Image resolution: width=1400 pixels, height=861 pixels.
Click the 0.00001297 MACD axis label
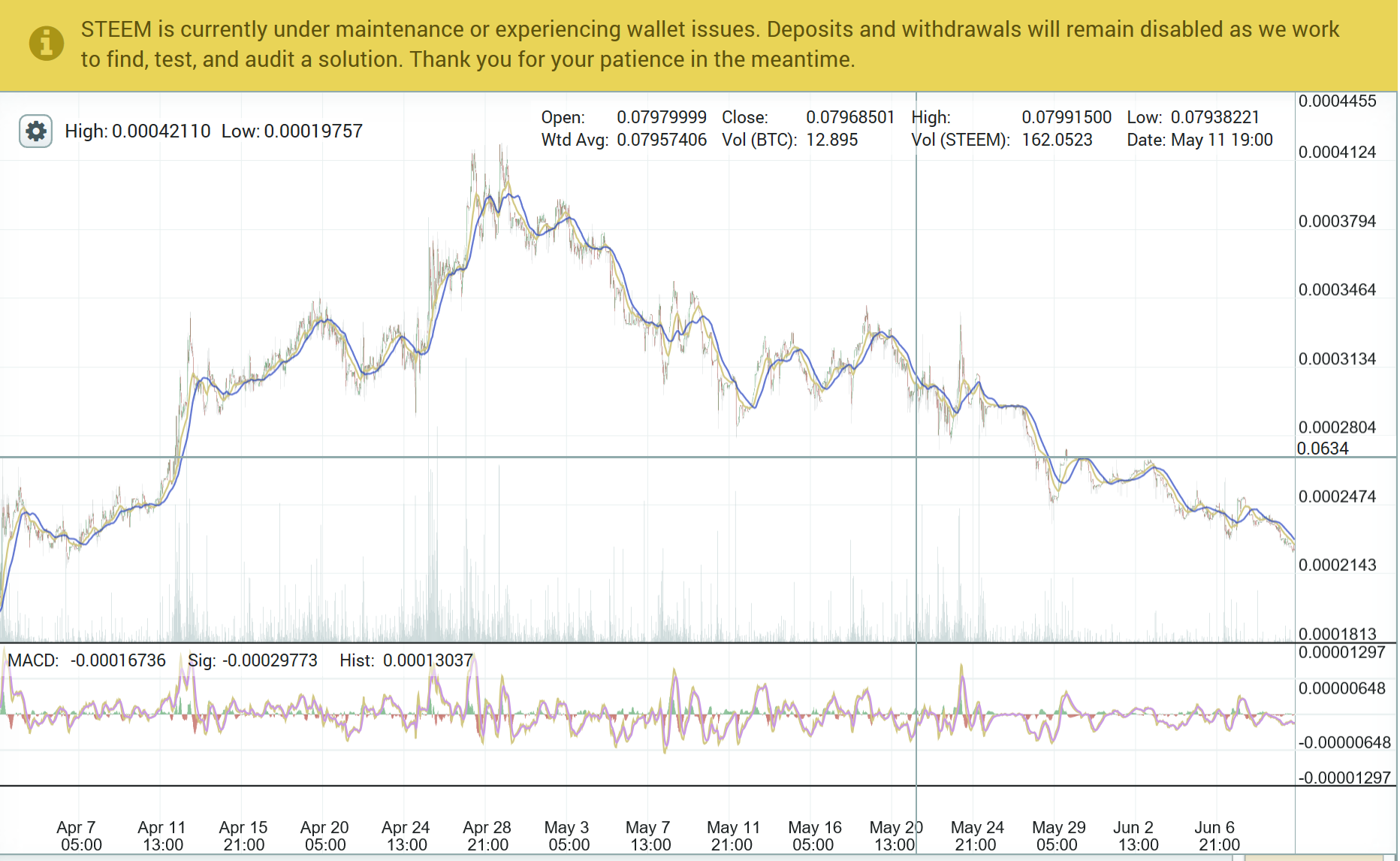pyautogui.click(x=1342, y=652)
